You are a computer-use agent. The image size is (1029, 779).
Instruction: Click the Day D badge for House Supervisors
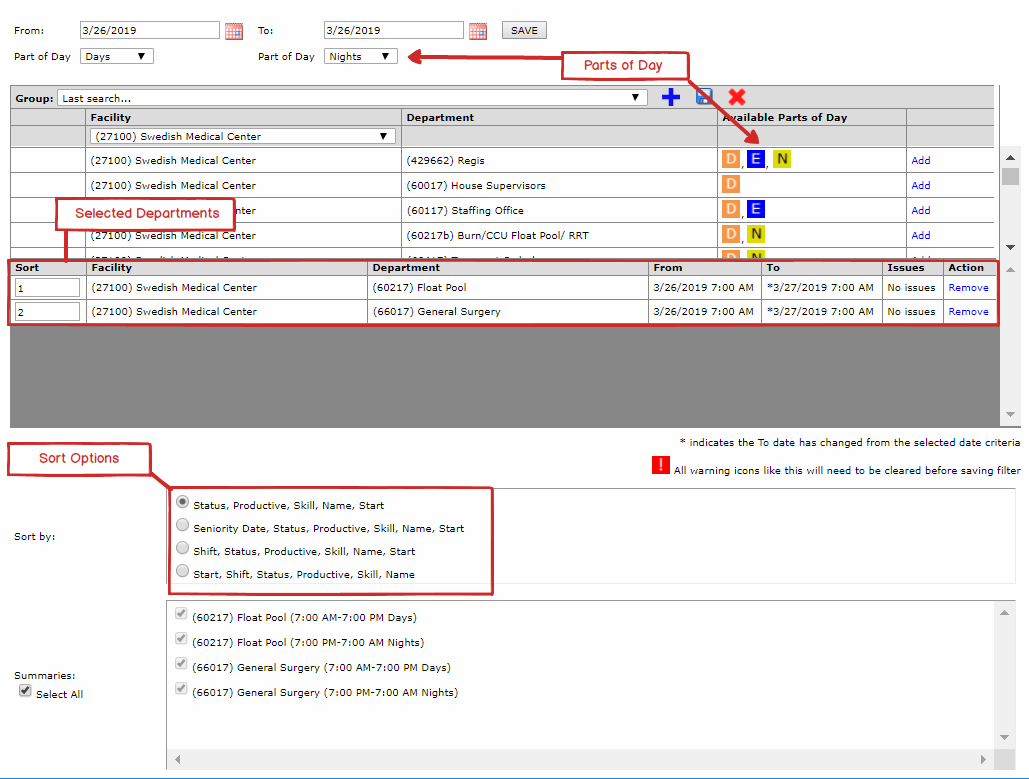click(x=731, y=185)
